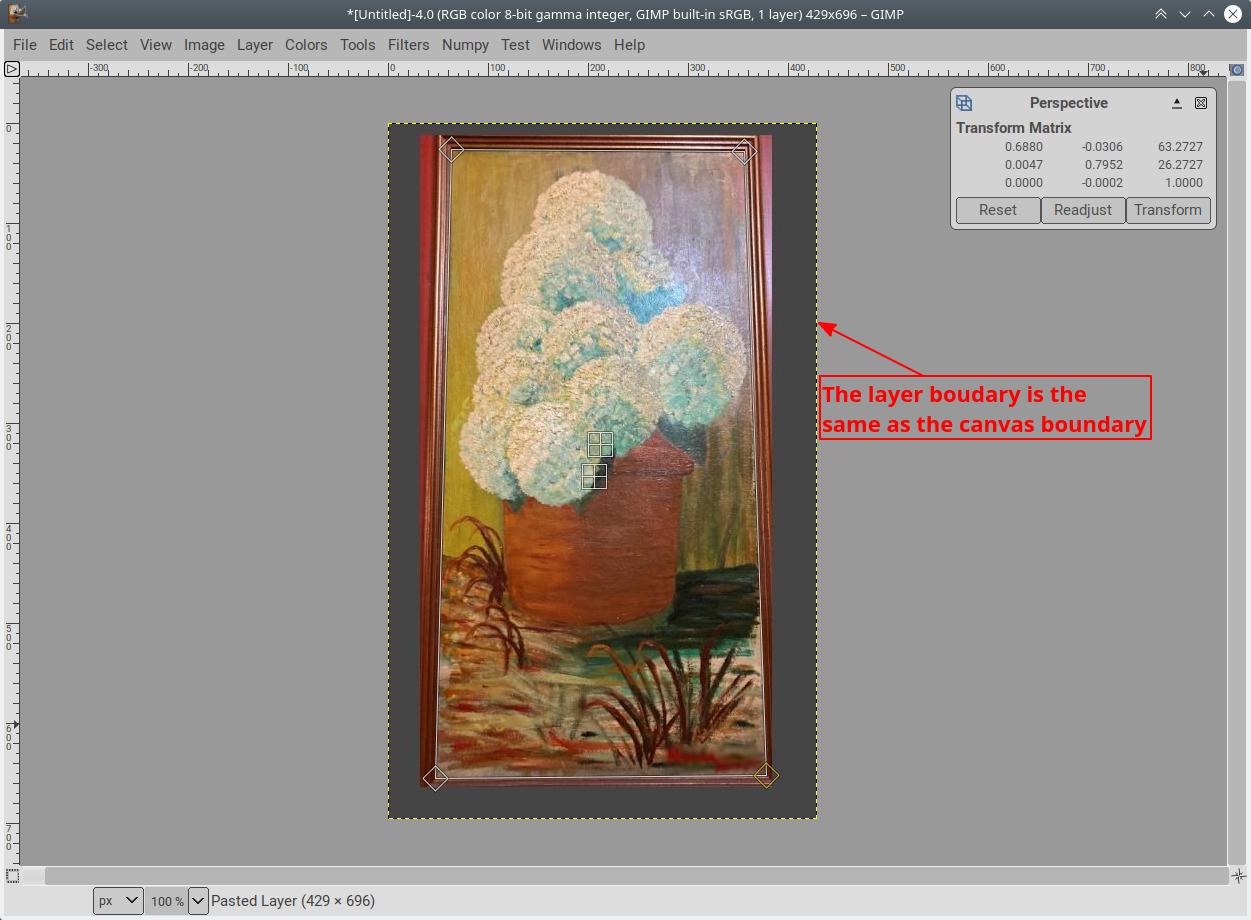Image resolution: width=1251 pixels, height=920 pixels.
Task: Open the image menu via the ruler corner triangle
Action: 11,69
